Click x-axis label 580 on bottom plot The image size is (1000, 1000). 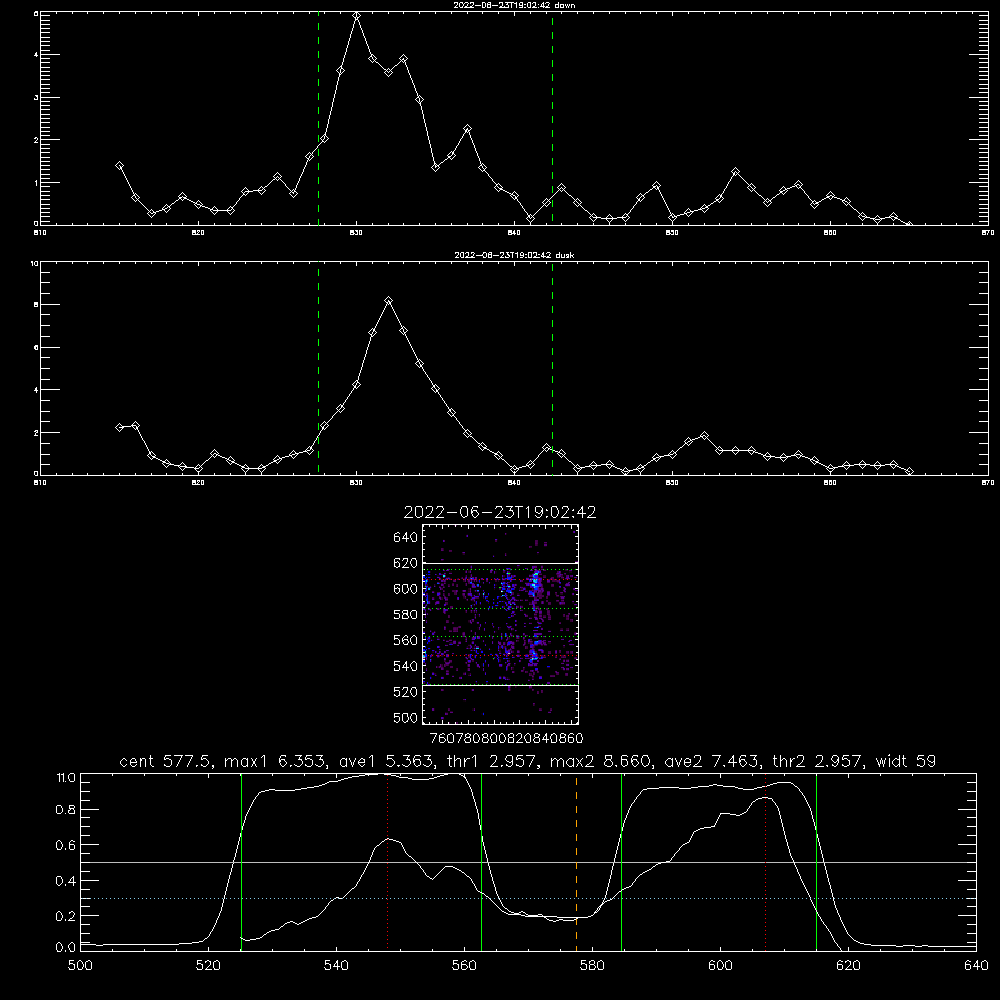click(592, 966)
